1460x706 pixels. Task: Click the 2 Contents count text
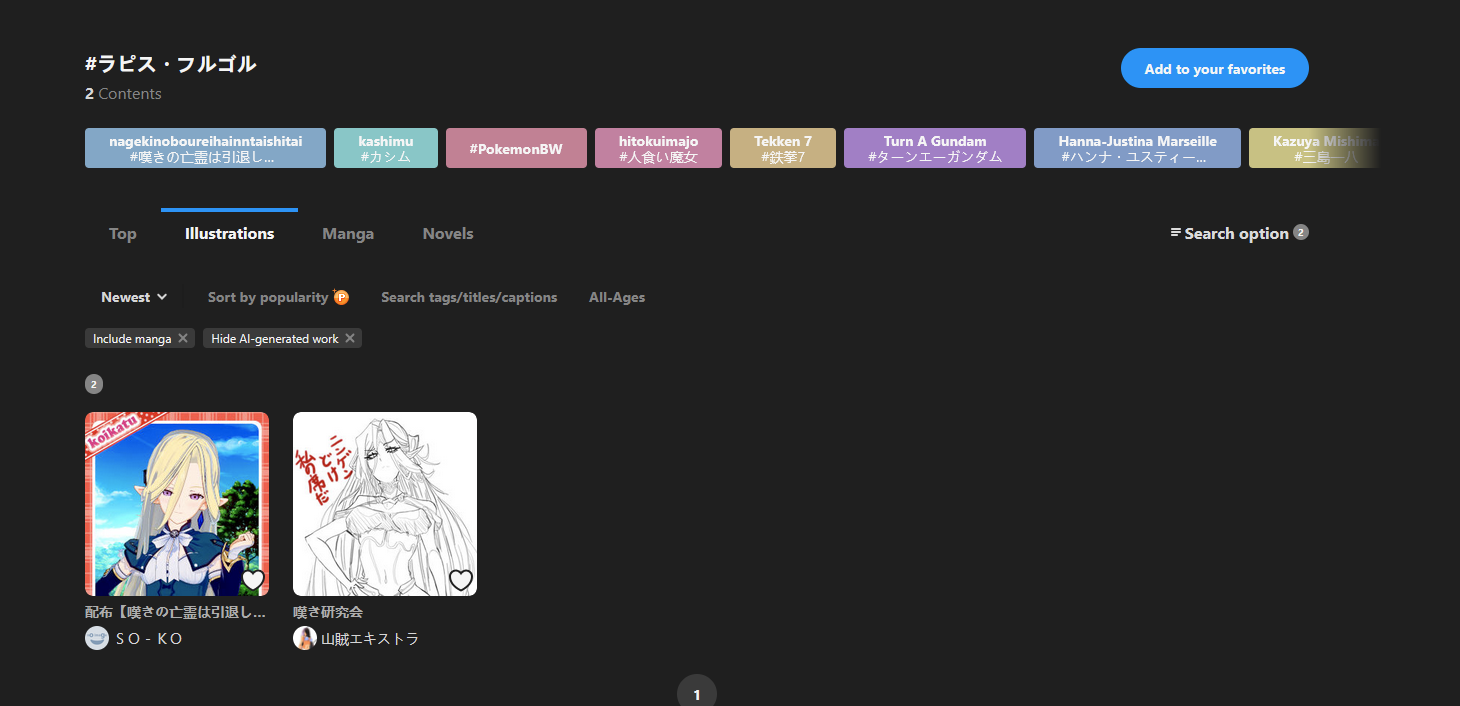(x=123, y=94)
